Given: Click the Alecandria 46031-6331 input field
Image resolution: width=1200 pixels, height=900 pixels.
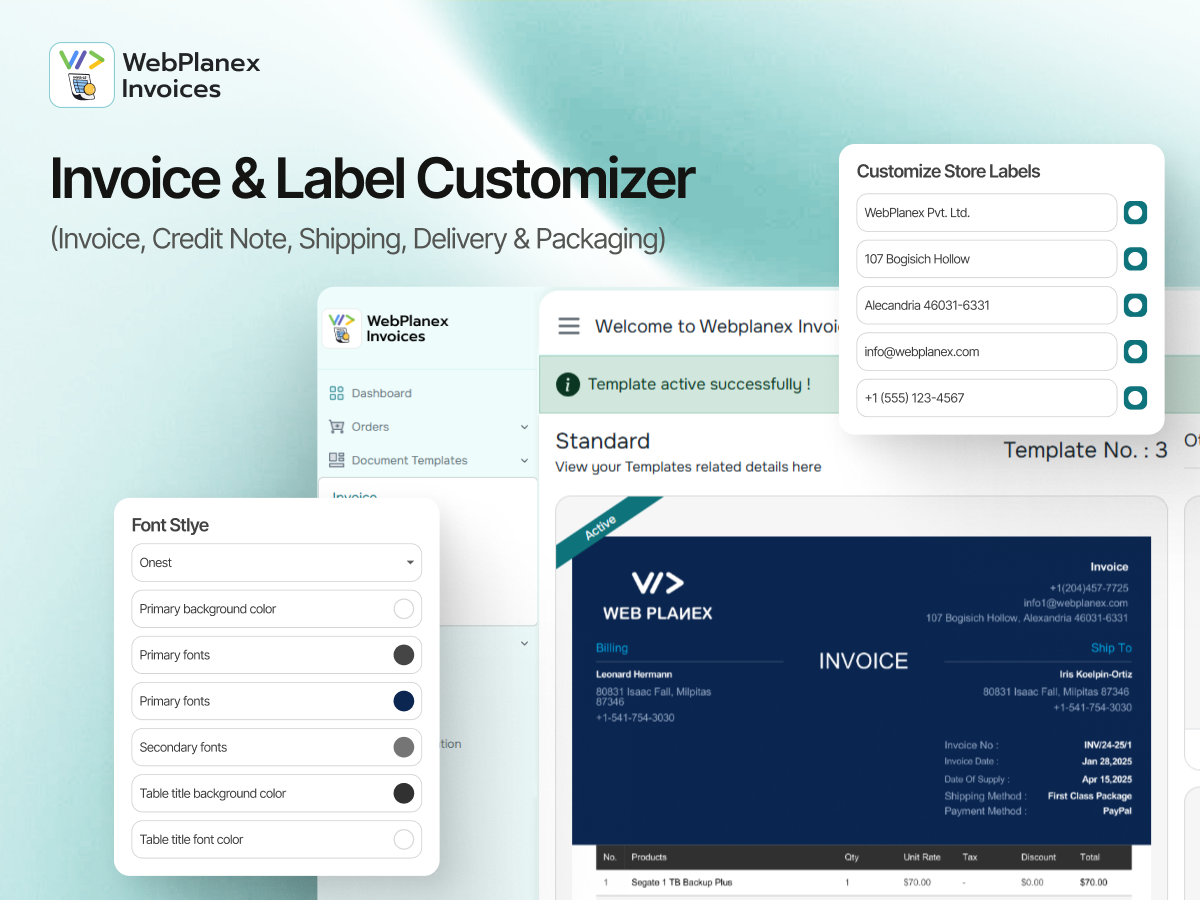Looking at the screenshot, I should pyautogui.click(x=986, y=305).
